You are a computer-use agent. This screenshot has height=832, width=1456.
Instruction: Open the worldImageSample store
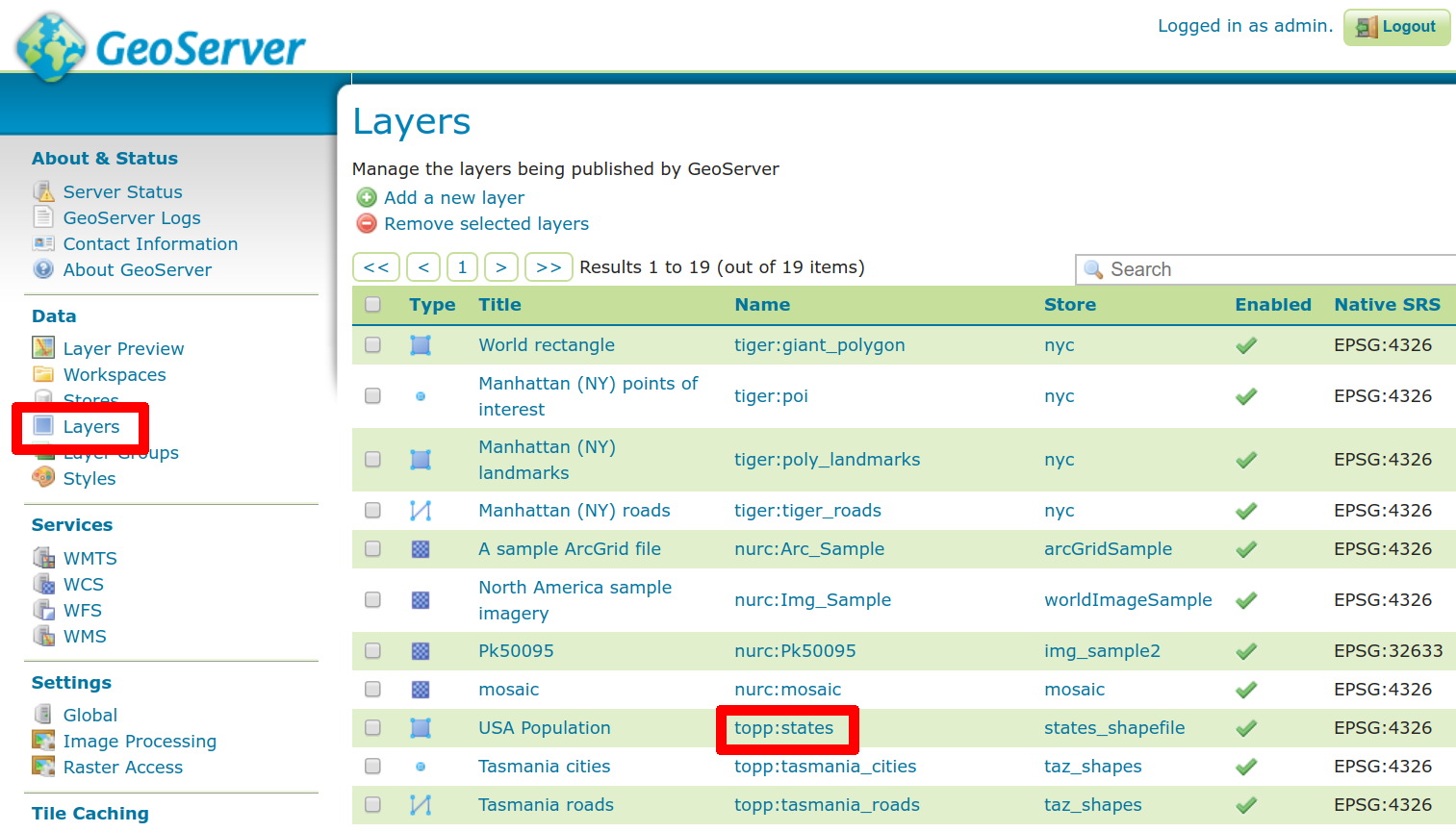[1129, 600]
